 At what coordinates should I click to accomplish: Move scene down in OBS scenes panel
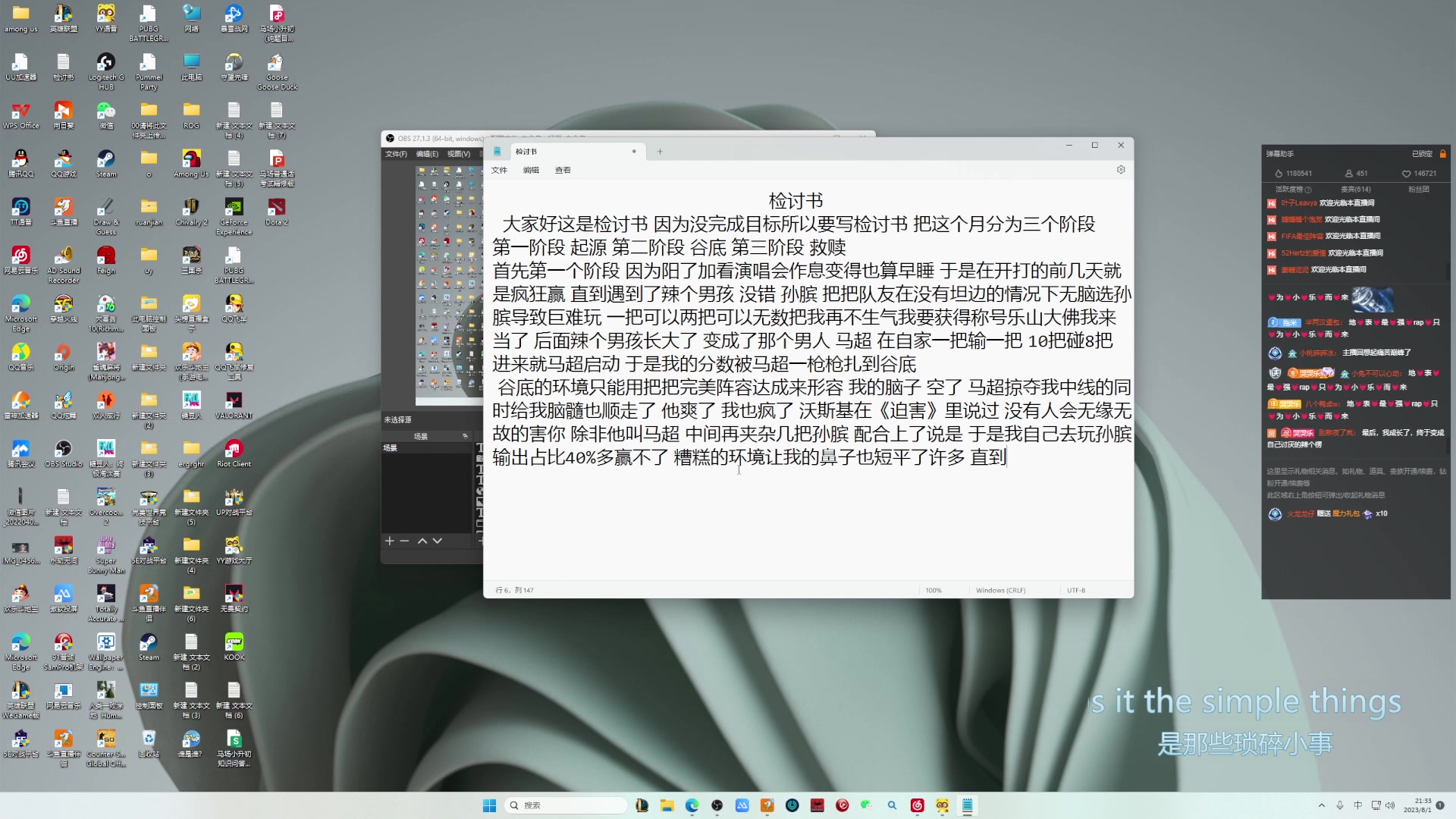[x=437, y=541]
